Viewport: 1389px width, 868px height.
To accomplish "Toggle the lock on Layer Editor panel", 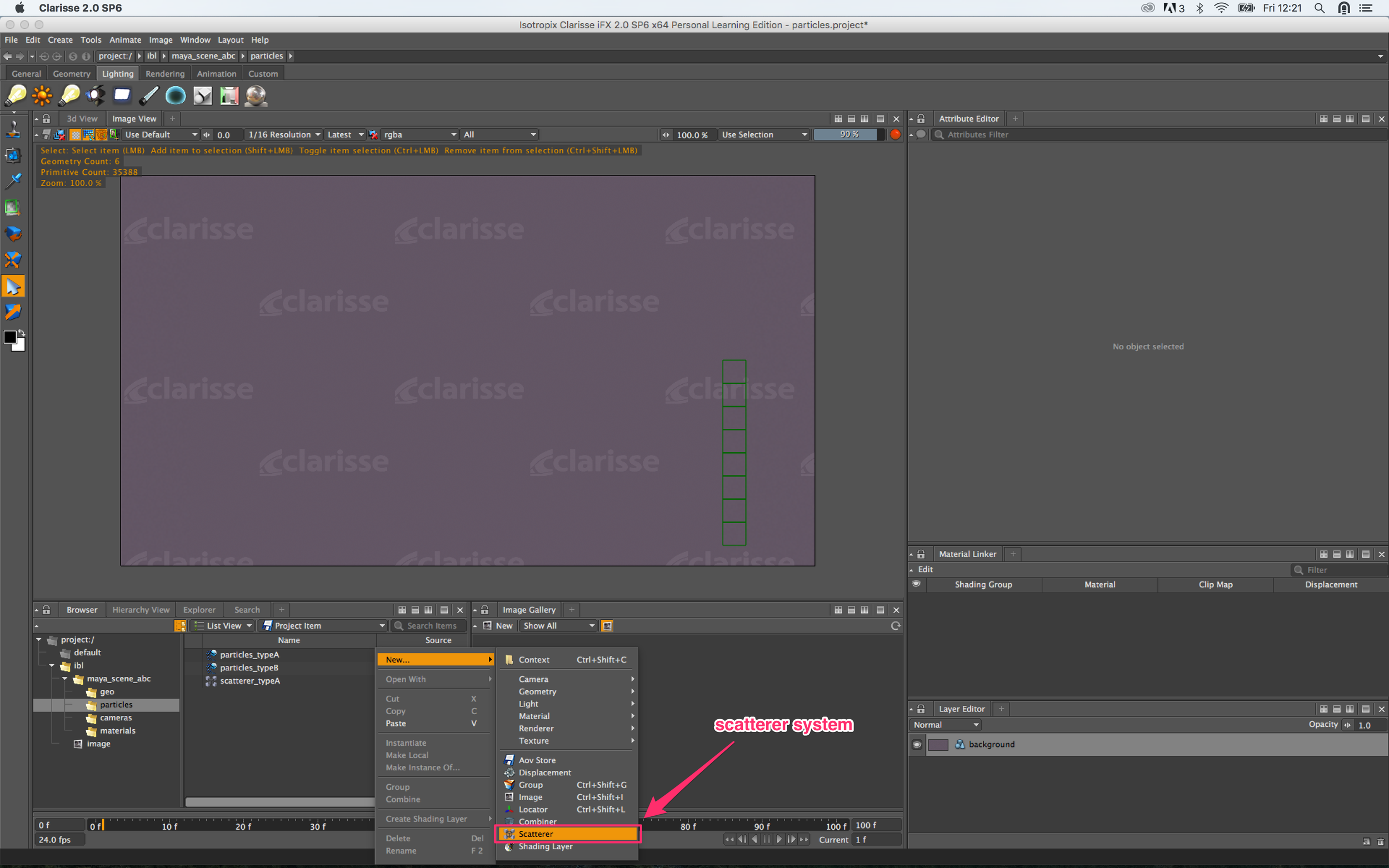I will point(921,709).
